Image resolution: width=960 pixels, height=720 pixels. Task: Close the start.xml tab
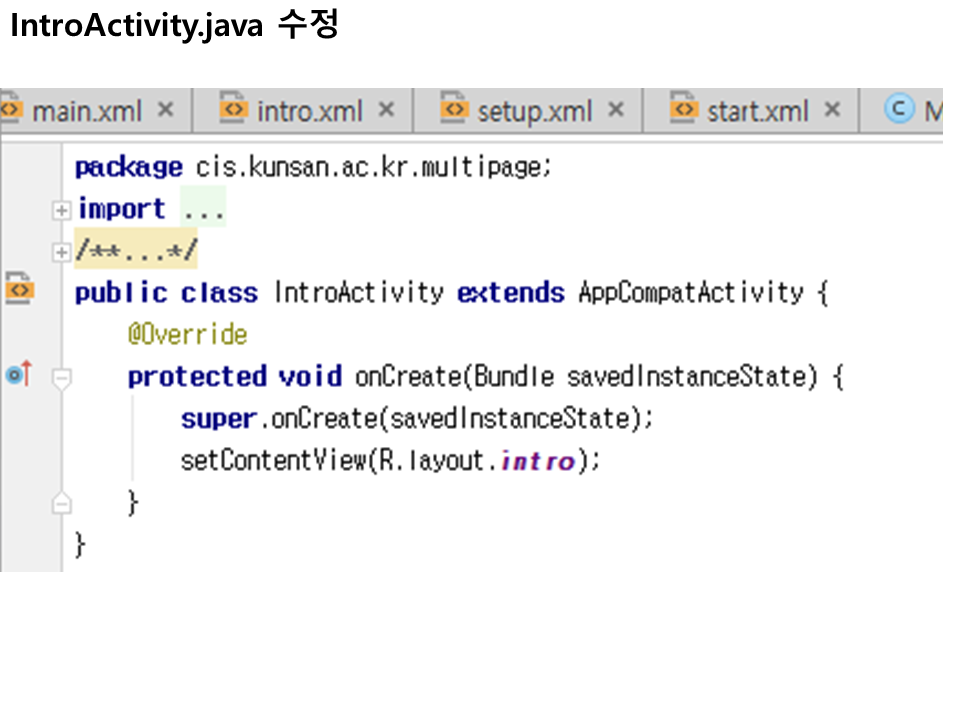coord(831,109)
